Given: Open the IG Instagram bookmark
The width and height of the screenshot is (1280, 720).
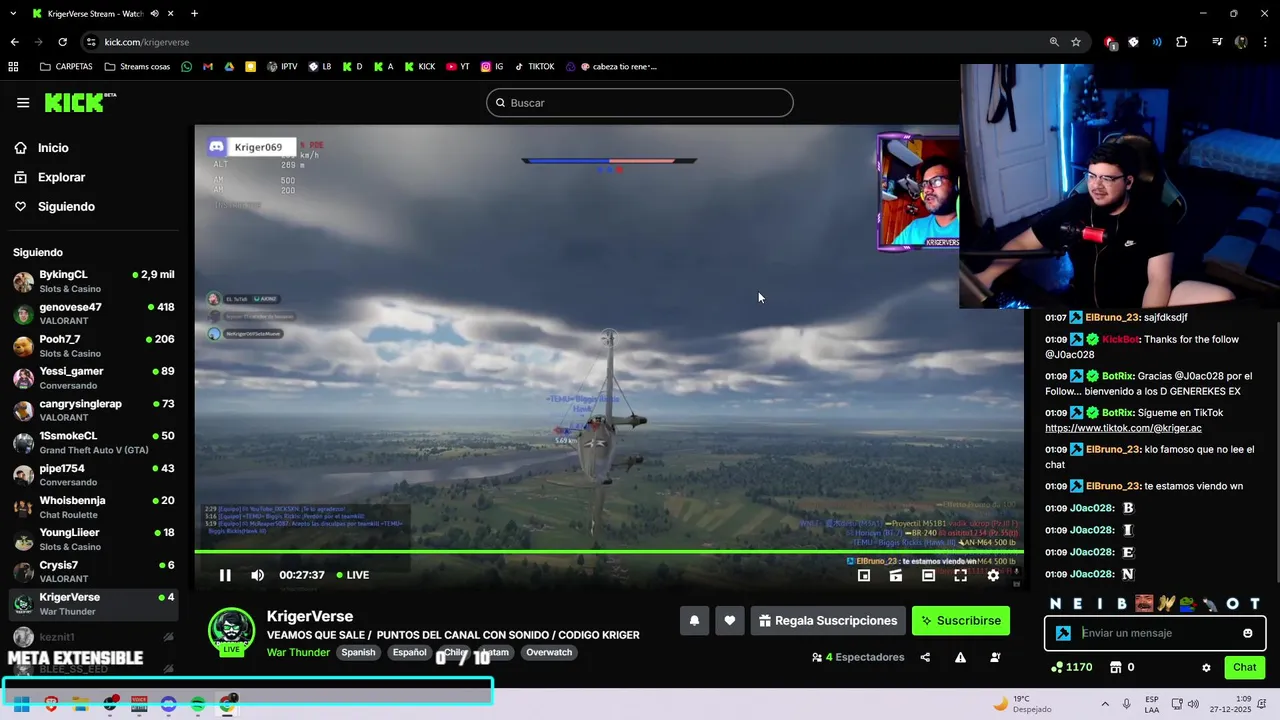Looking at the screenshot, I should (492, 67).
